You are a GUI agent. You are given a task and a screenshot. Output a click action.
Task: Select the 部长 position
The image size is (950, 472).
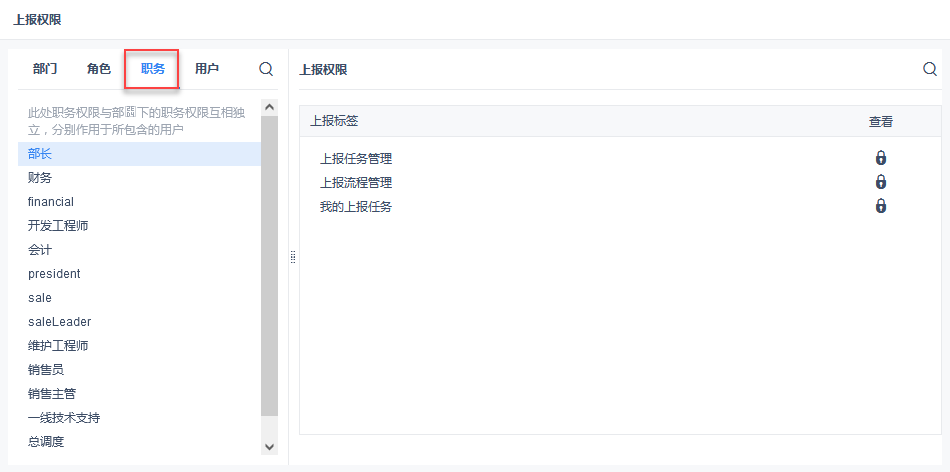[x=139, y=154]
